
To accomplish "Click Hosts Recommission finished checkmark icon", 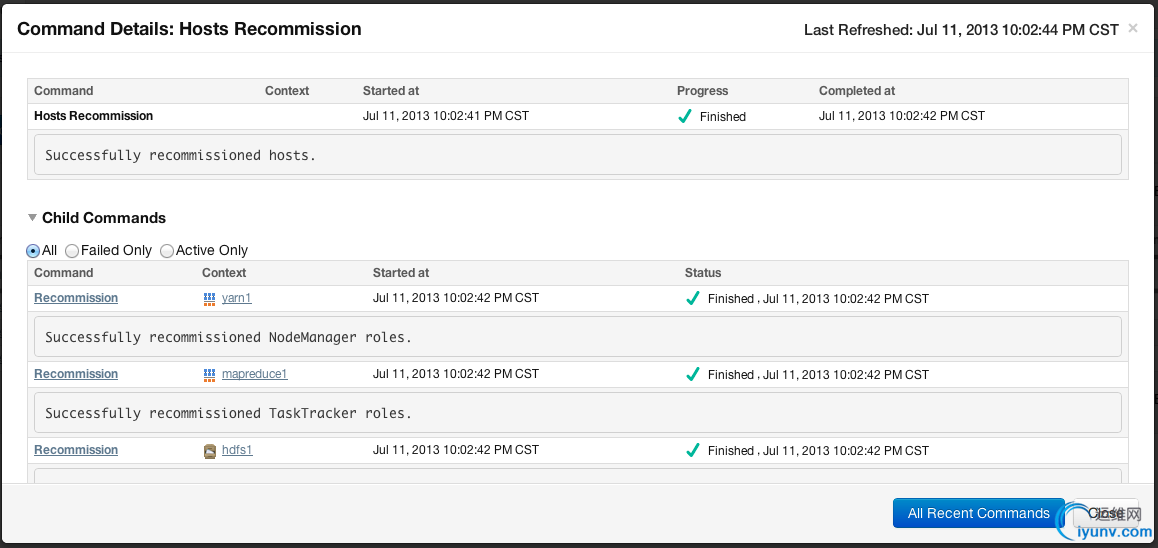I will [x=685, y=116].
